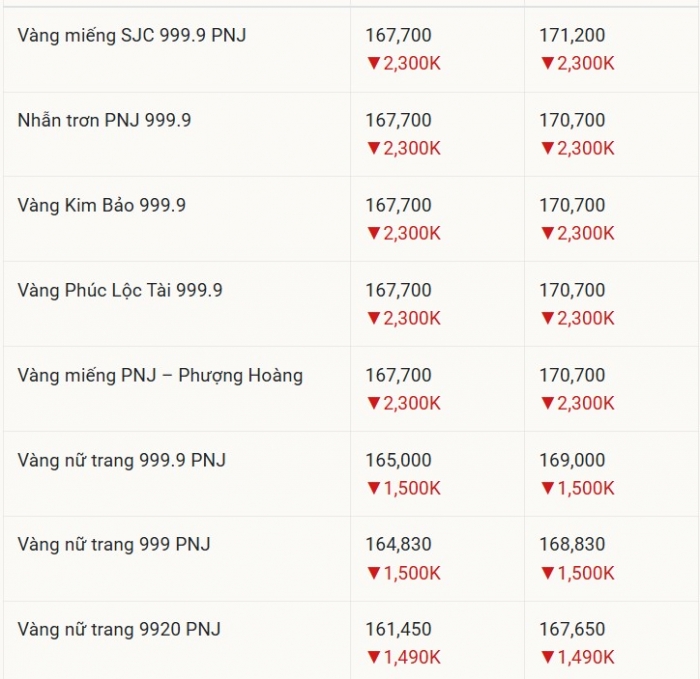
Task: Click the red ▼1,490K indicator under 161,450
Action: tap(403, 658)
